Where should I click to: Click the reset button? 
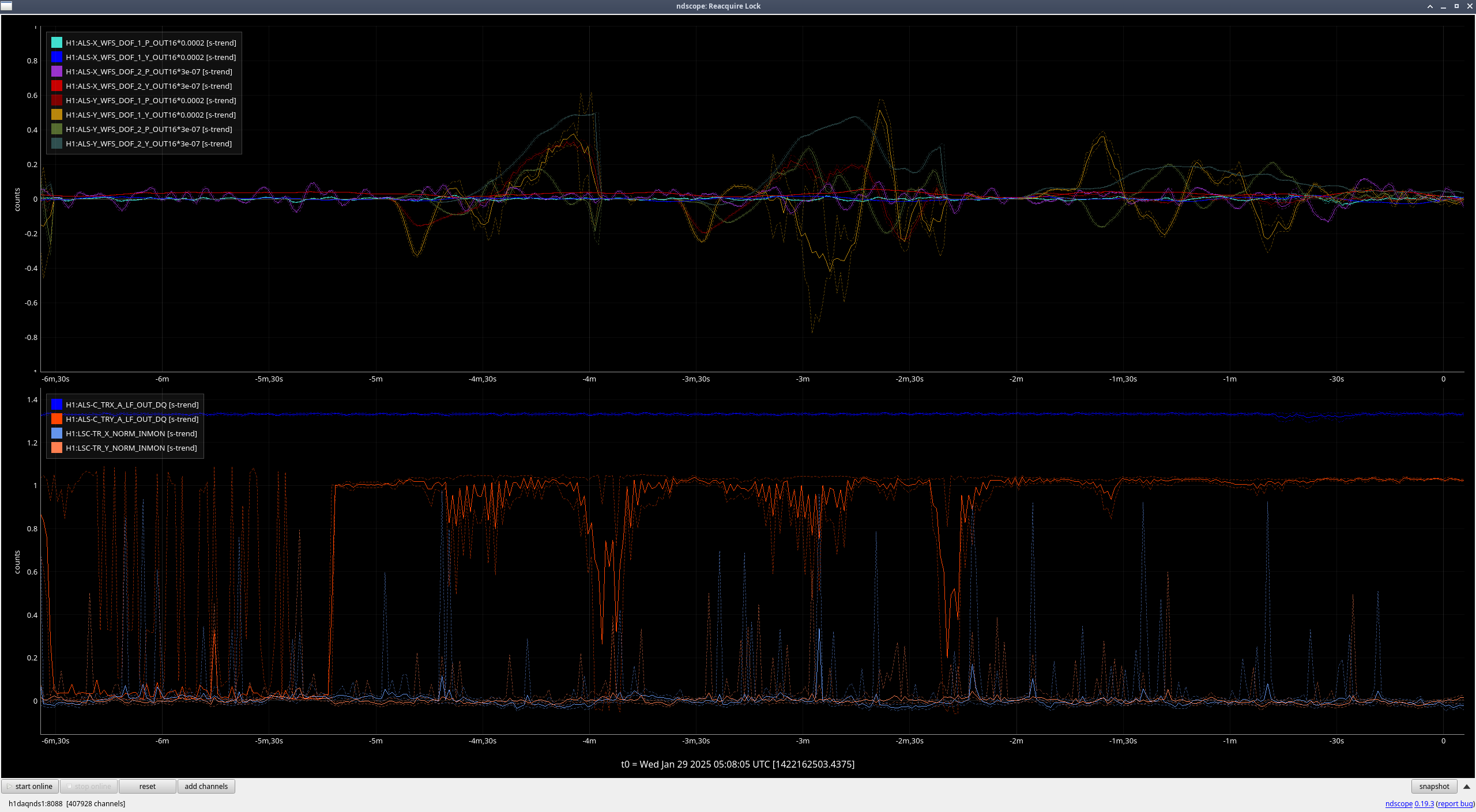148,786
